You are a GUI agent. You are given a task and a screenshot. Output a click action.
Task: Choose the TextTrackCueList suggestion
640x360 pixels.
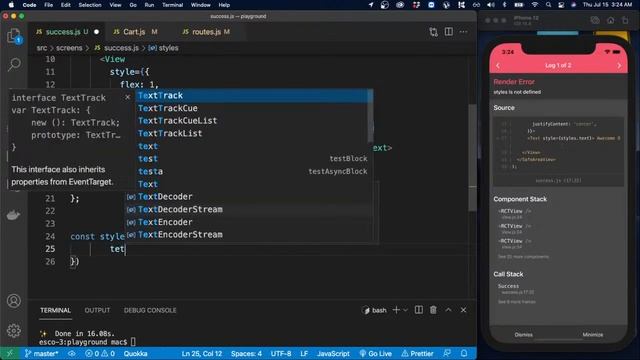pos(251,121)
